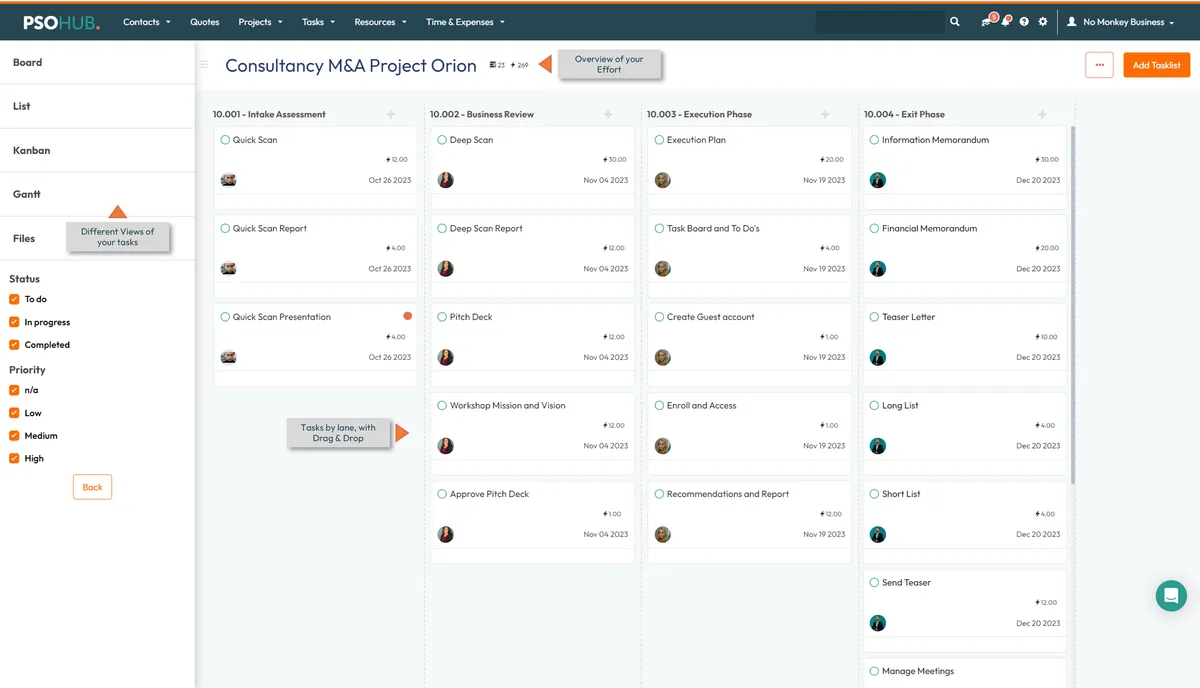Expand the Tasks dropdown menu
The height and width of the screenshot is (688, 1200).
[318, 21]
